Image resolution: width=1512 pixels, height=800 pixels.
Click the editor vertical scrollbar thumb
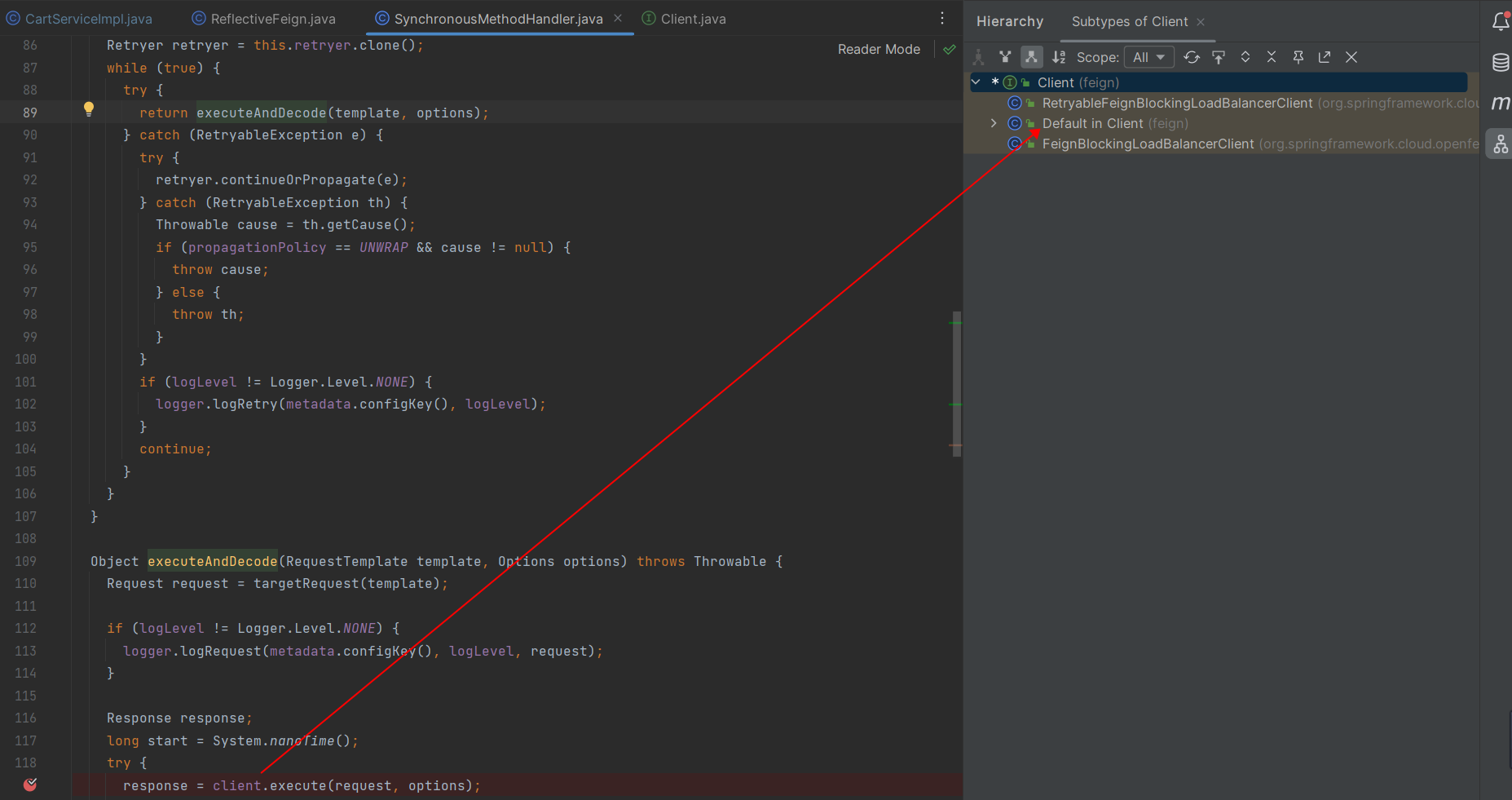point(956,383)
